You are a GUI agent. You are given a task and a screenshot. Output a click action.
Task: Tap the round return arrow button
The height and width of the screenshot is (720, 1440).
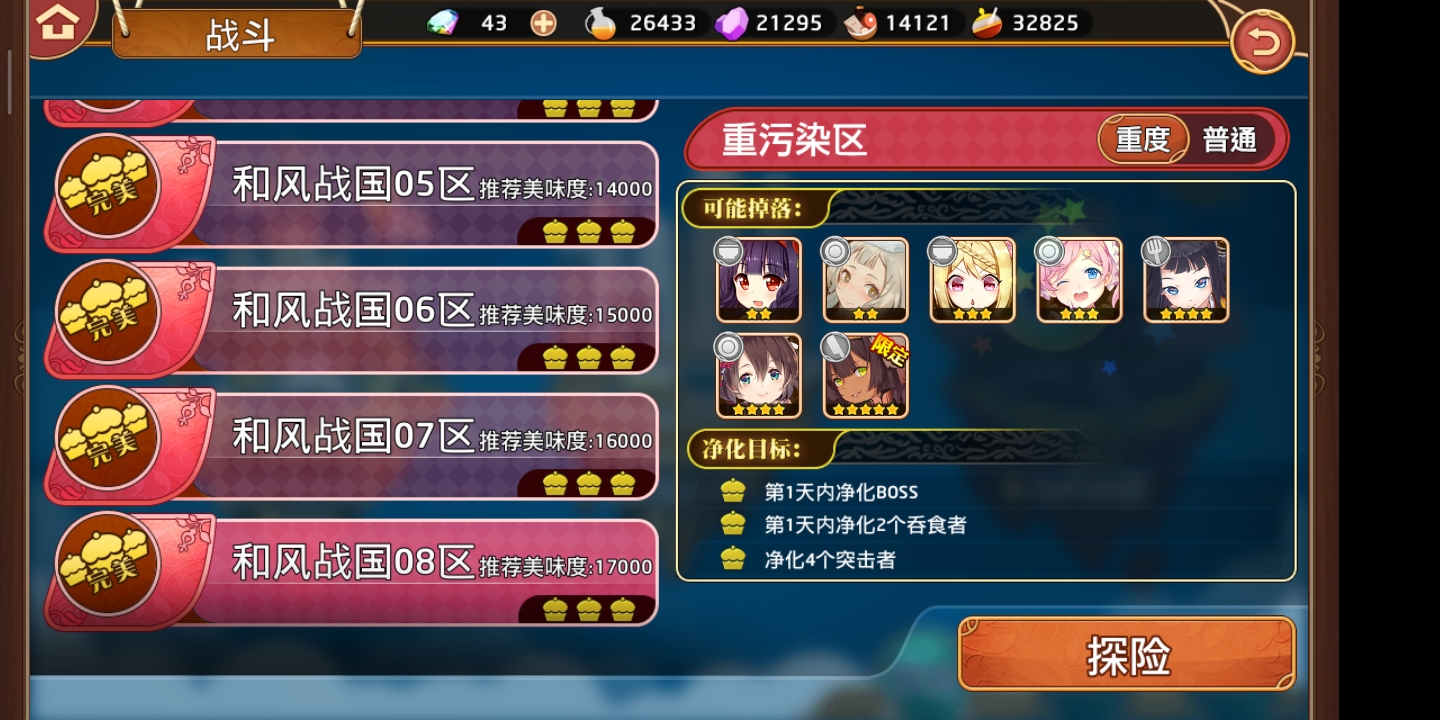pyautogui.click(x=1263, y=42)
